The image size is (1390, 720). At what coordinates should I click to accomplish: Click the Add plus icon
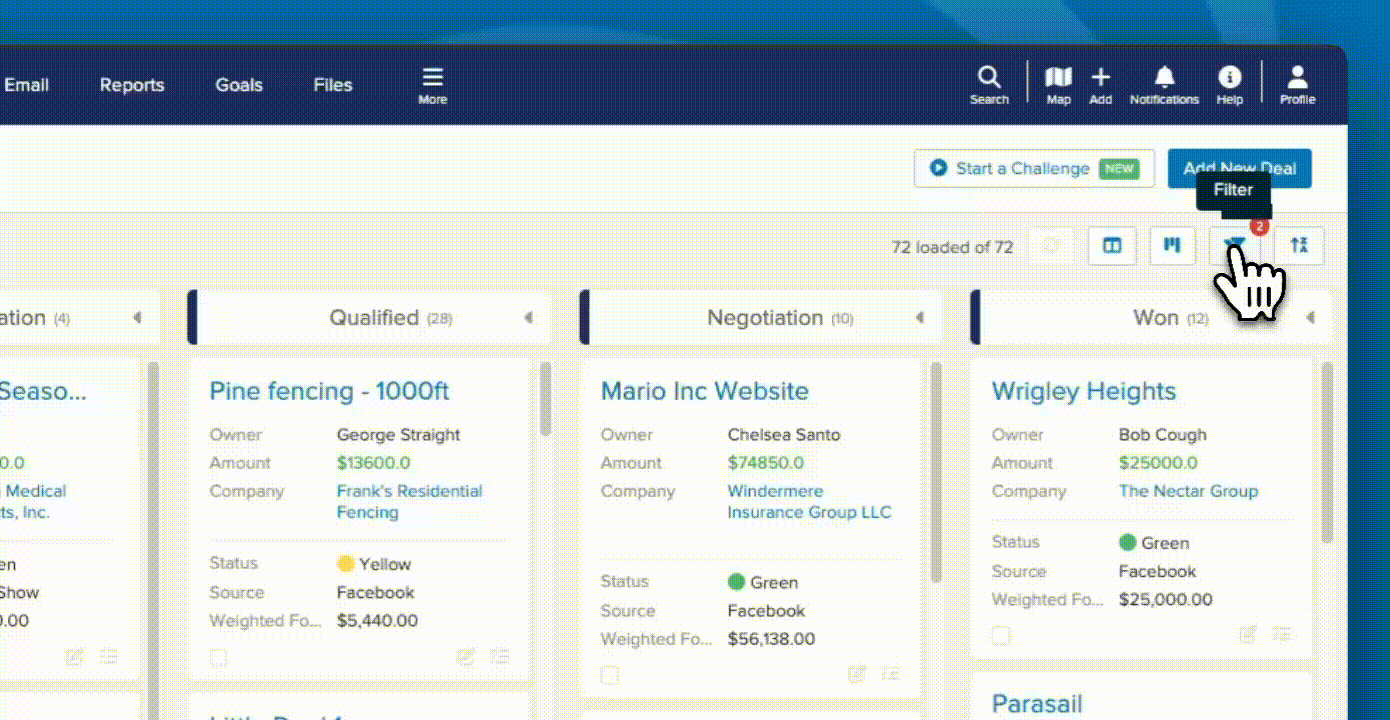click(1100, 85)
